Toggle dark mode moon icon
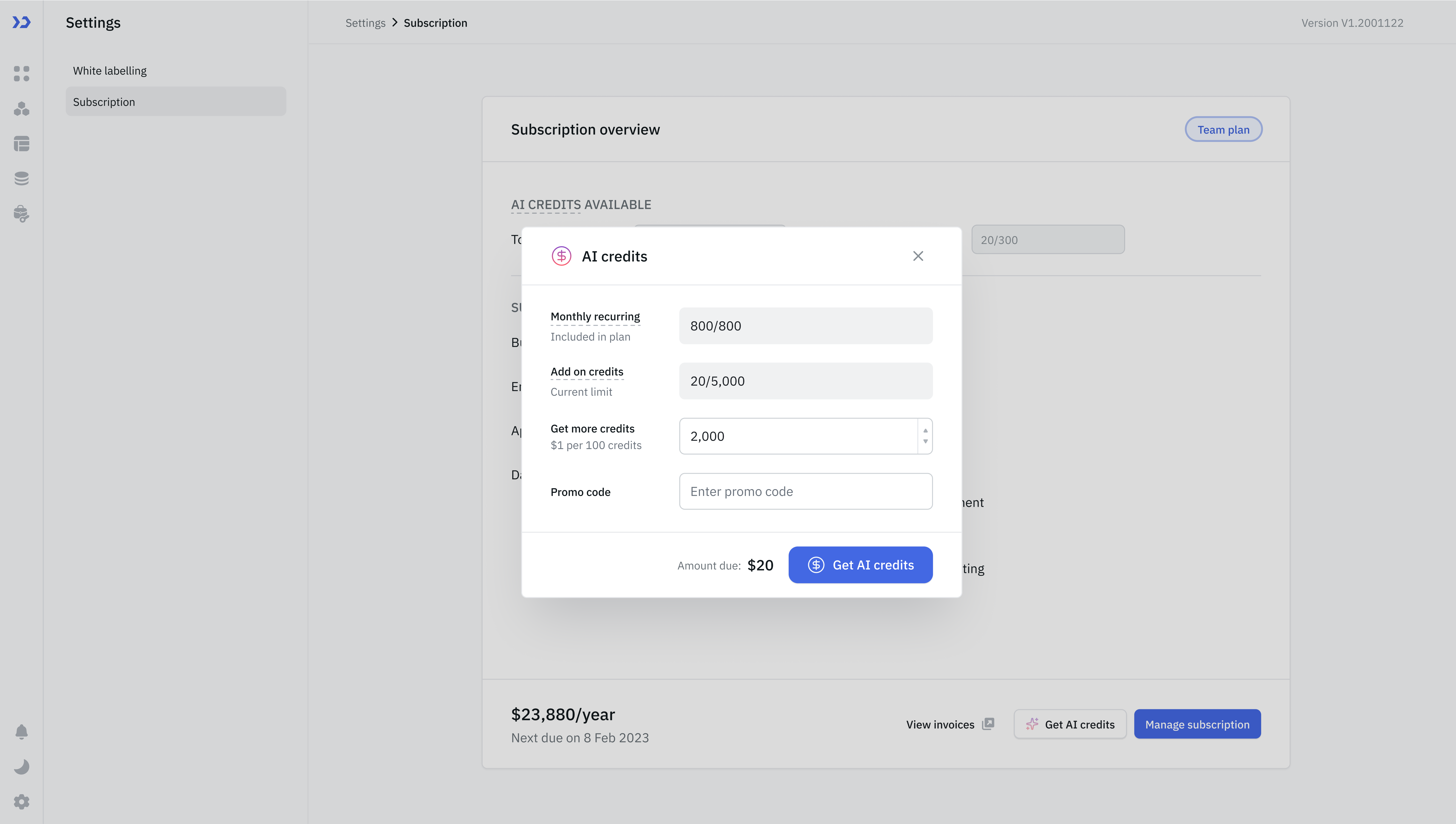This screenshot has width=1456, height=824. [22, 767]
